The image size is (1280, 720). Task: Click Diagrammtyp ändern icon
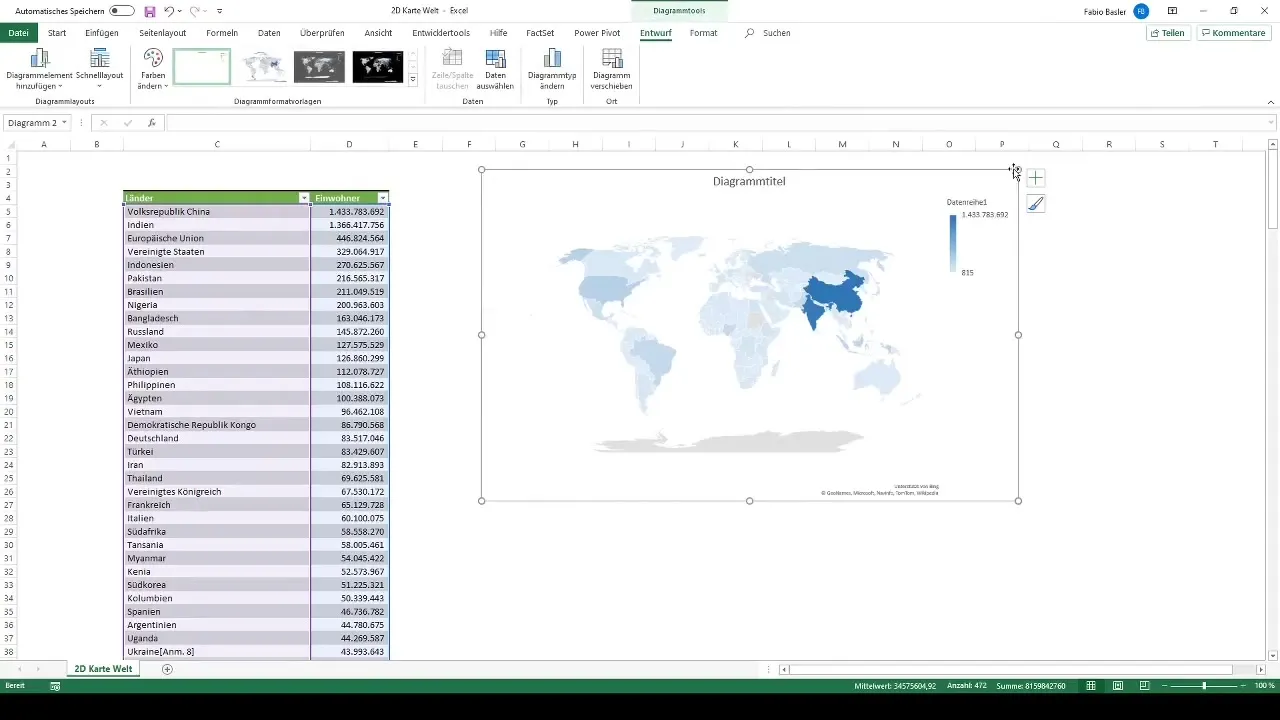(x=552, y=69)
